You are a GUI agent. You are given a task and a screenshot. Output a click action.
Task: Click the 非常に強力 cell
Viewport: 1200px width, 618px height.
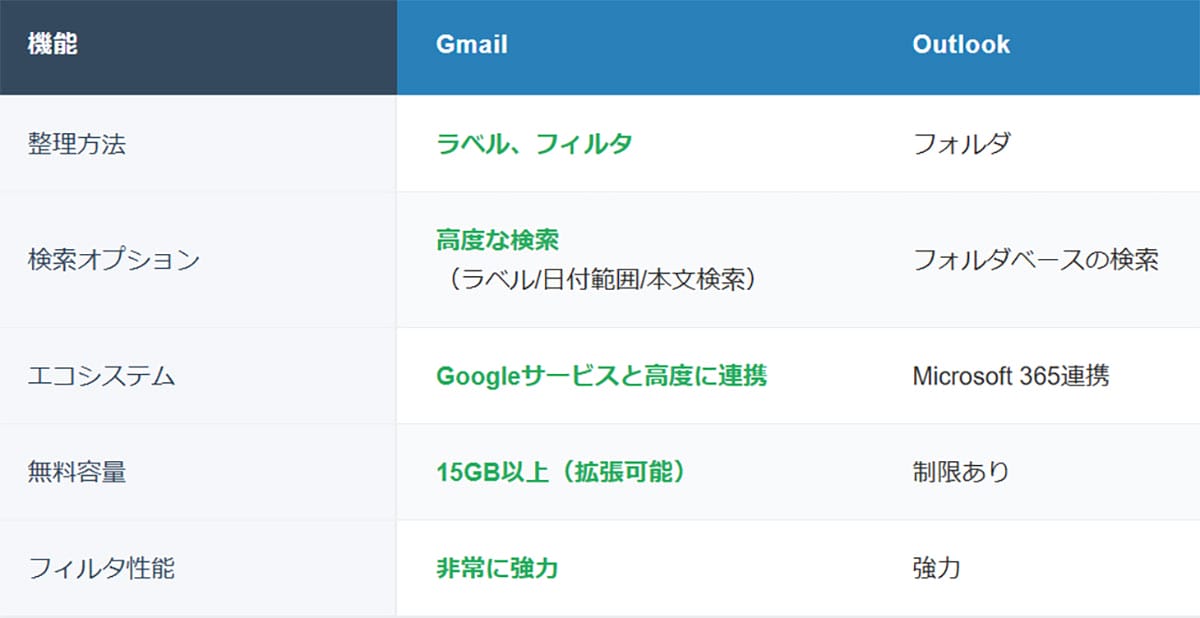[x=497, y=569]
